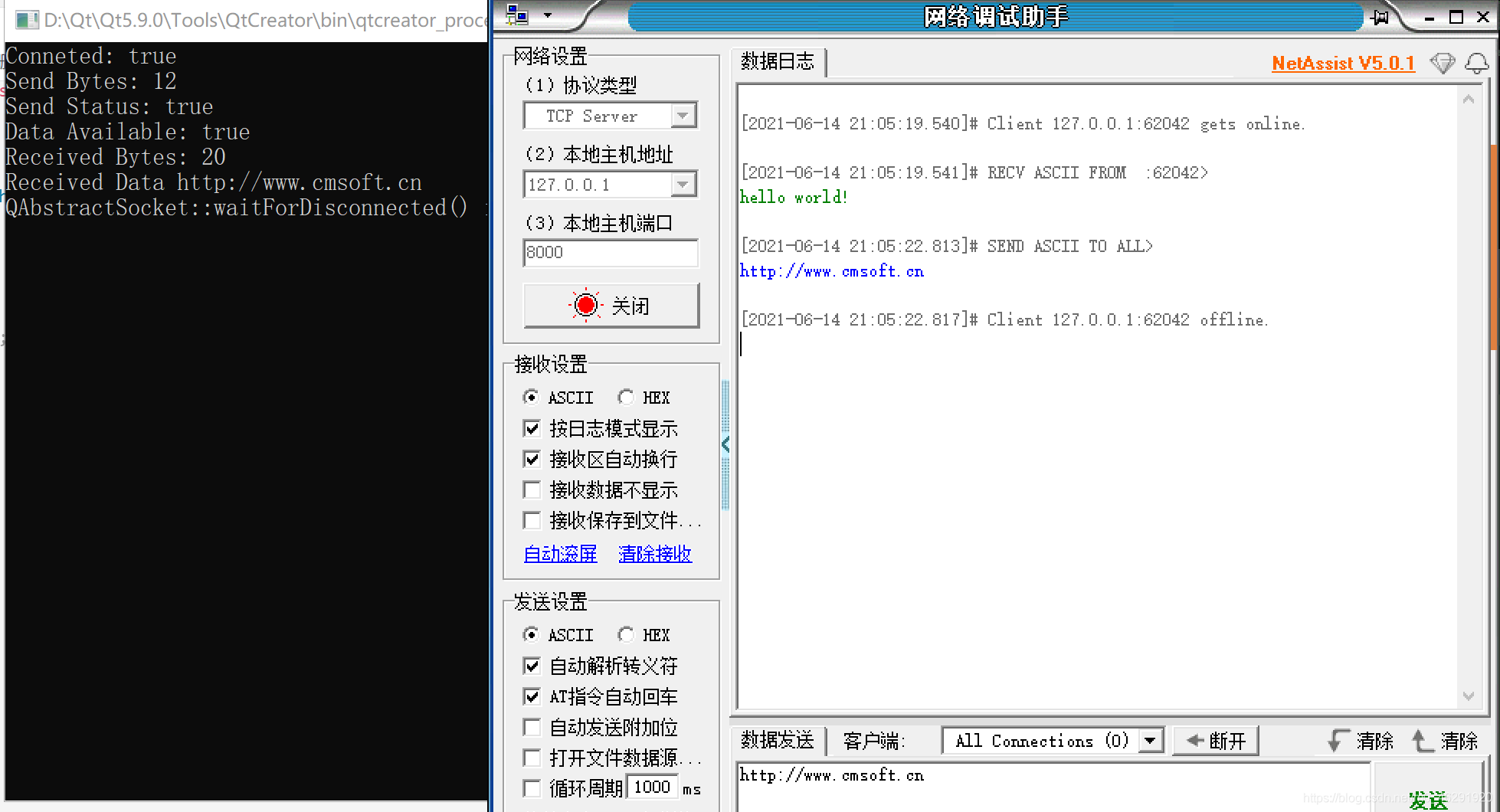Click the 断开 disconnect button
This screenshot has height=812, width=1500.
click(x=1216, y=741)
